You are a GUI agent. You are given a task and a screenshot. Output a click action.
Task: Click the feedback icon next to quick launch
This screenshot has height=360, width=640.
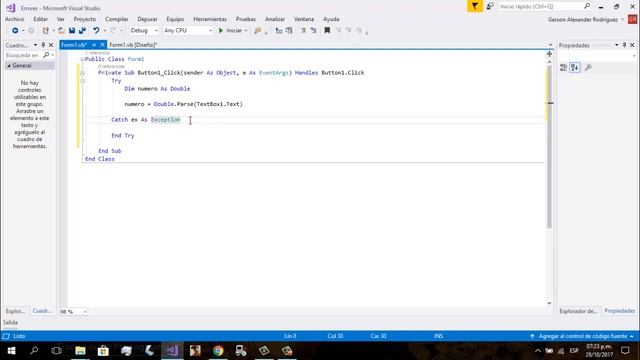click(x=490, y=6)
